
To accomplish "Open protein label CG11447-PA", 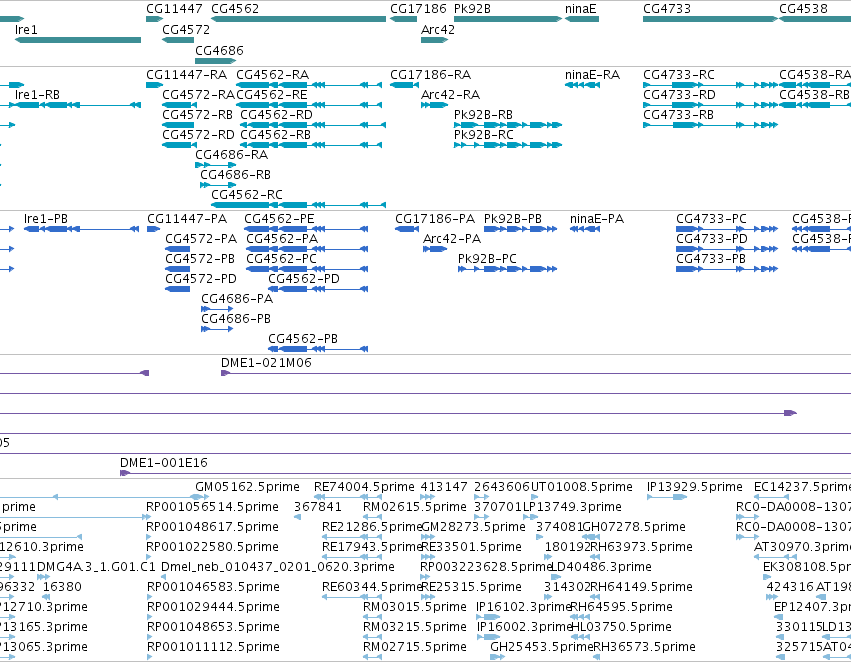I will tap(187, 219).
